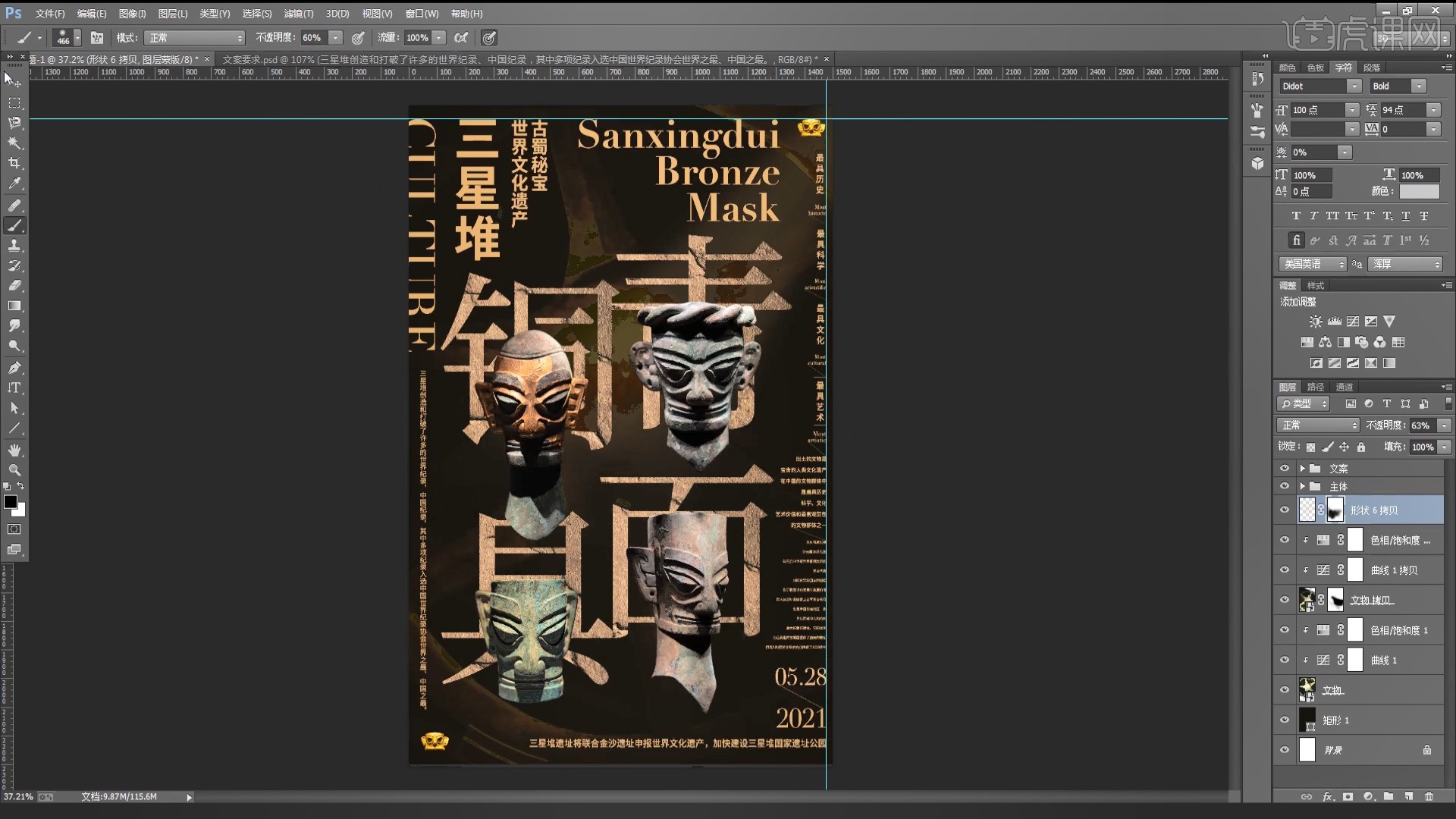
Task: Create a new layer
Action: (x=1408, y=796)
